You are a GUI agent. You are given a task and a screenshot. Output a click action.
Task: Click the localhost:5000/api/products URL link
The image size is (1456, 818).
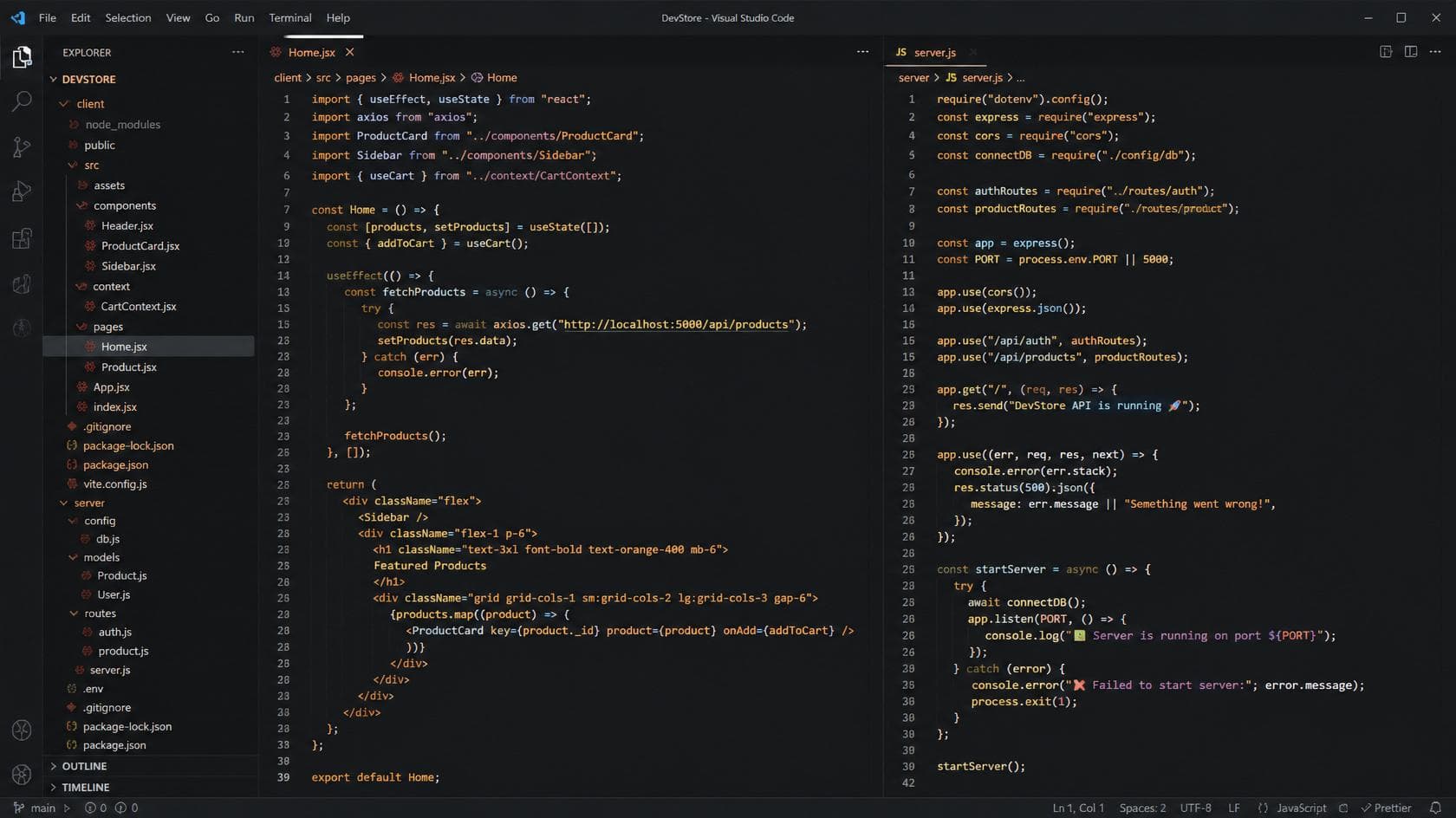tap(676, 324)
